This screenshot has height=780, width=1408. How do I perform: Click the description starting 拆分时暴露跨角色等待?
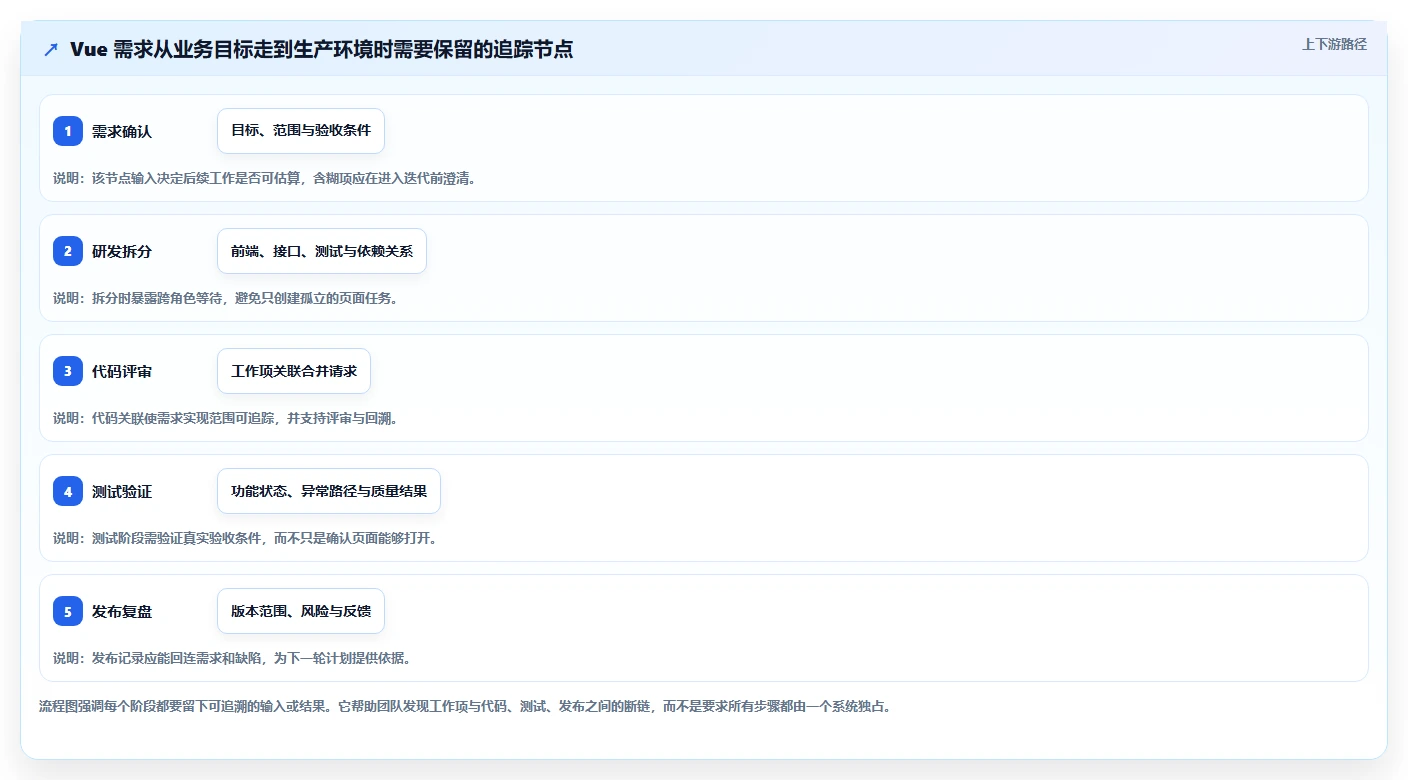point(226,298)
